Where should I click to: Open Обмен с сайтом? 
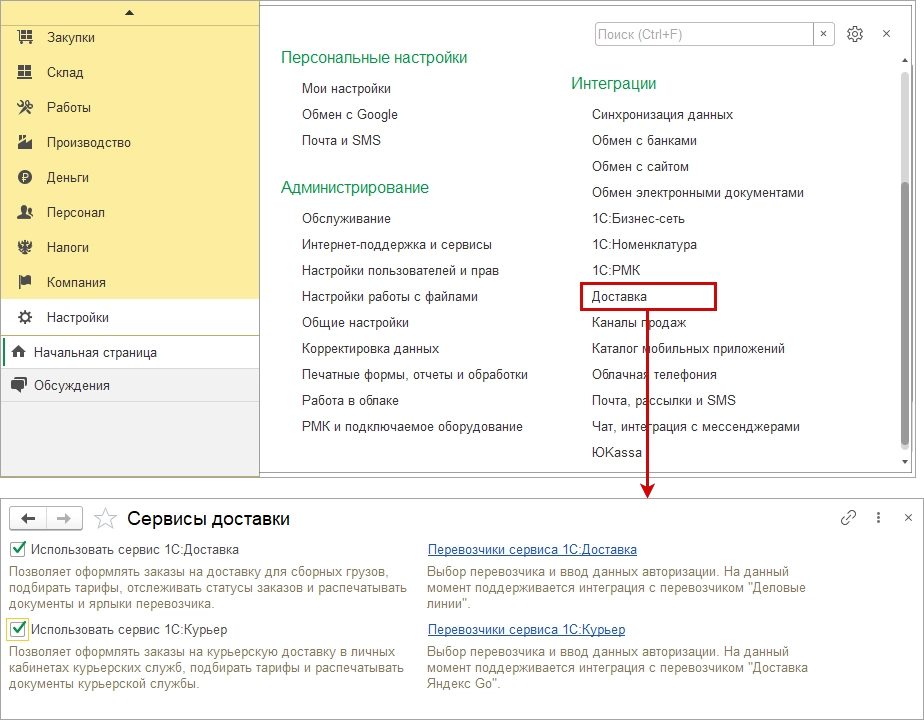tap(640, 166)
